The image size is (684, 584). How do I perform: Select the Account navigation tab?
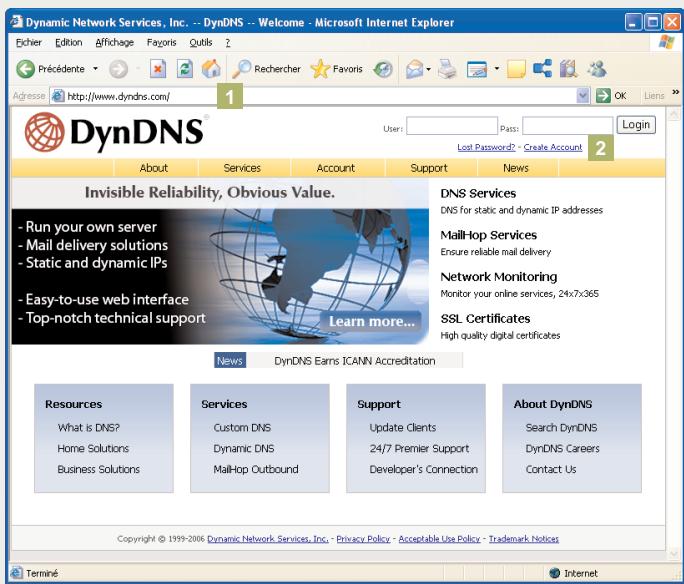335,168
